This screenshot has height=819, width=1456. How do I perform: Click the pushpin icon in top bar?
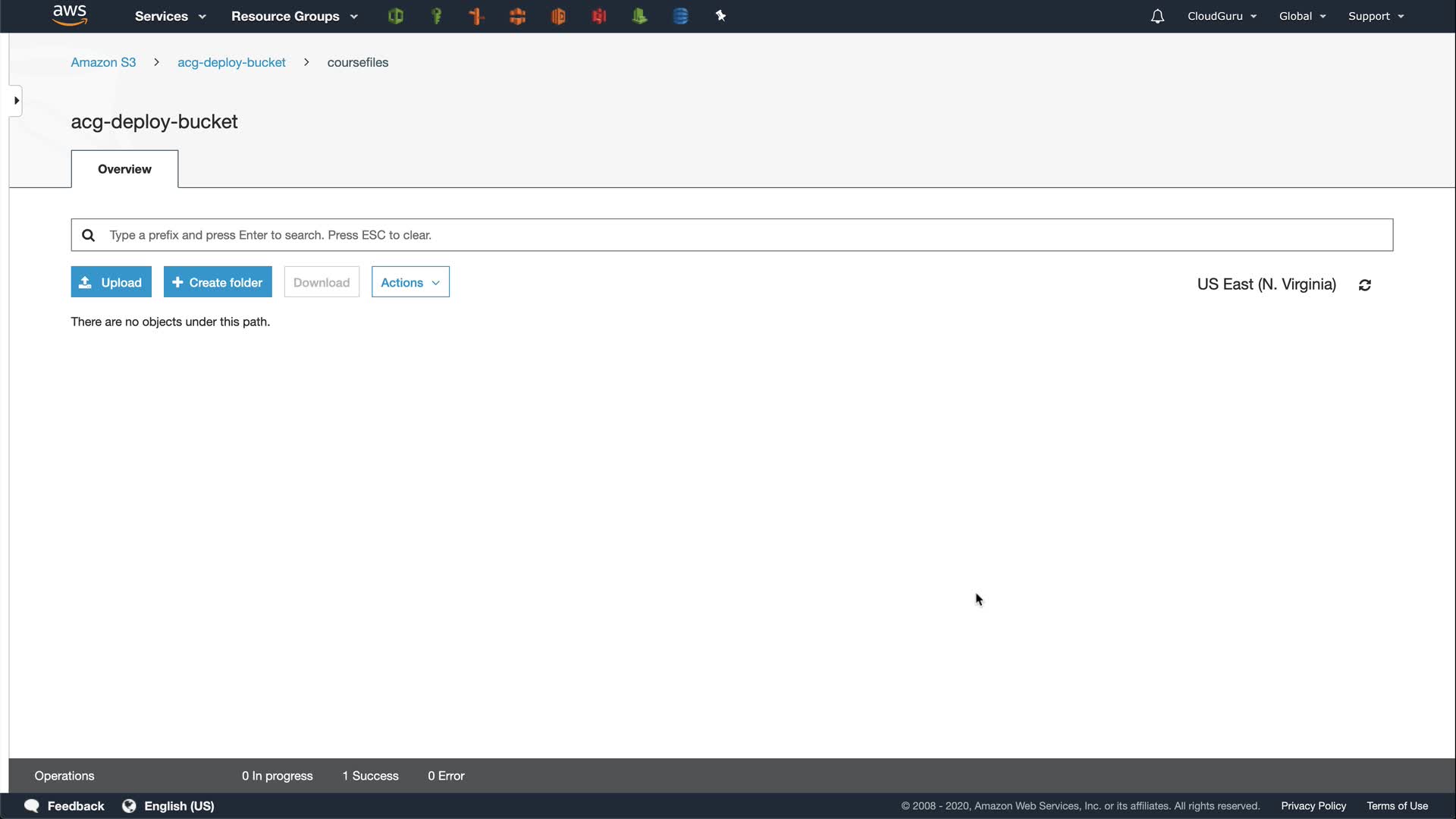(720, 16)
